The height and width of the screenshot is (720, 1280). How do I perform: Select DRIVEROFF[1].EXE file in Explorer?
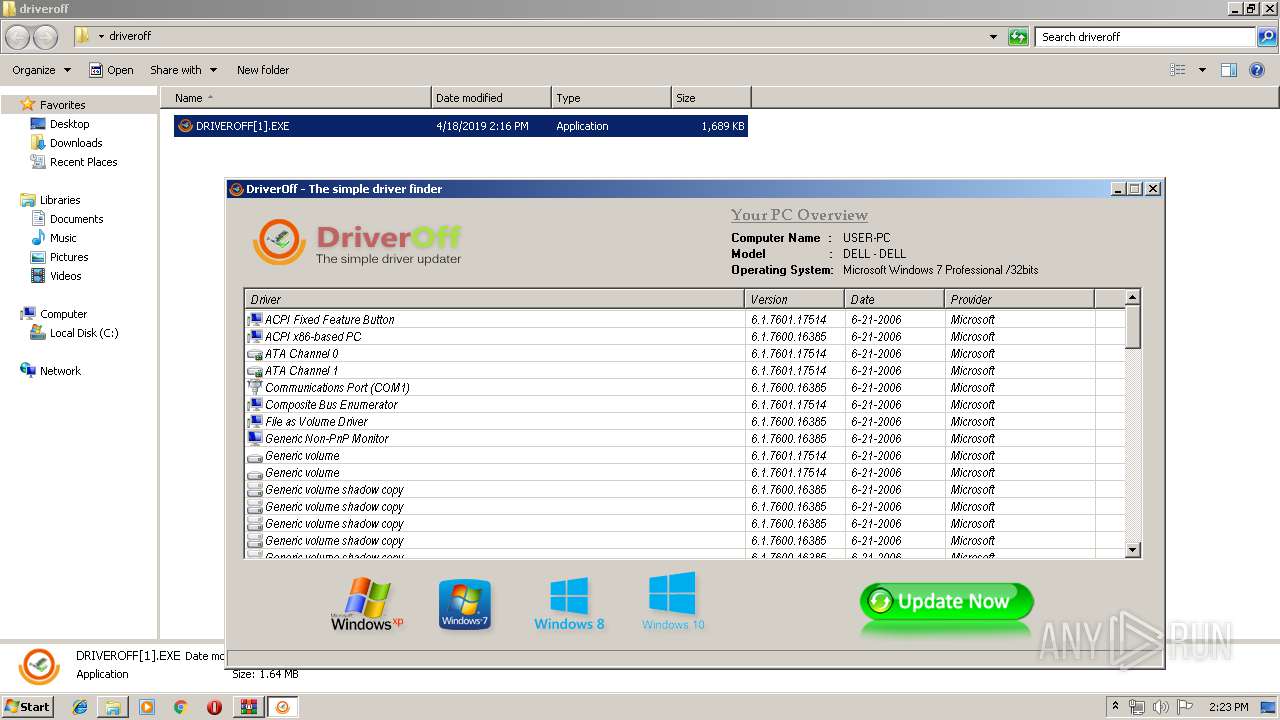pyautogui.click(x=460, y=126)
